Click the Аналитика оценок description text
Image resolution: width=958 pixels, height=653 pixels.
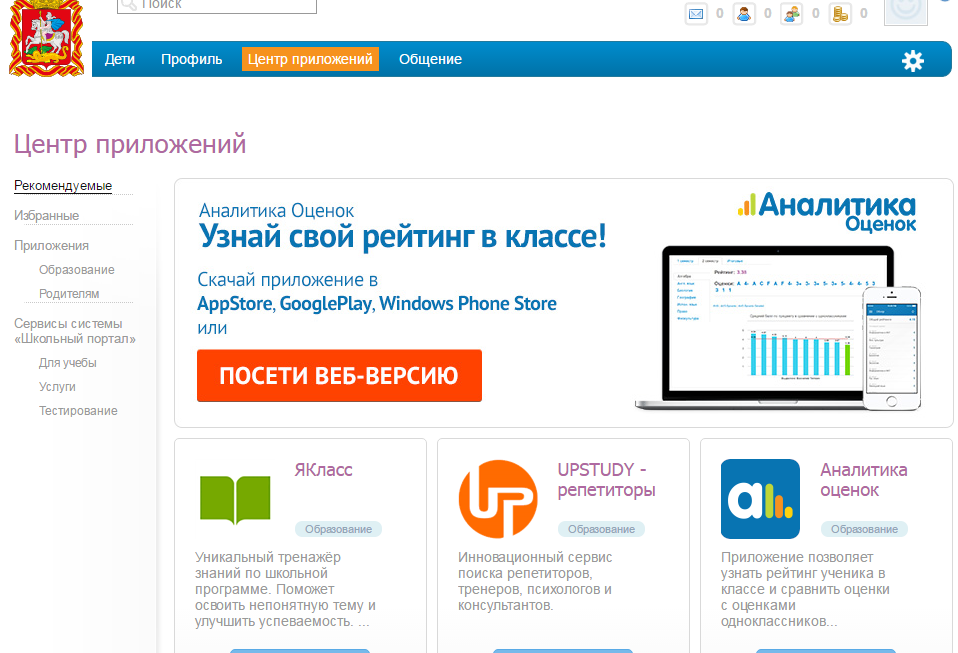[x=805, y=589]
